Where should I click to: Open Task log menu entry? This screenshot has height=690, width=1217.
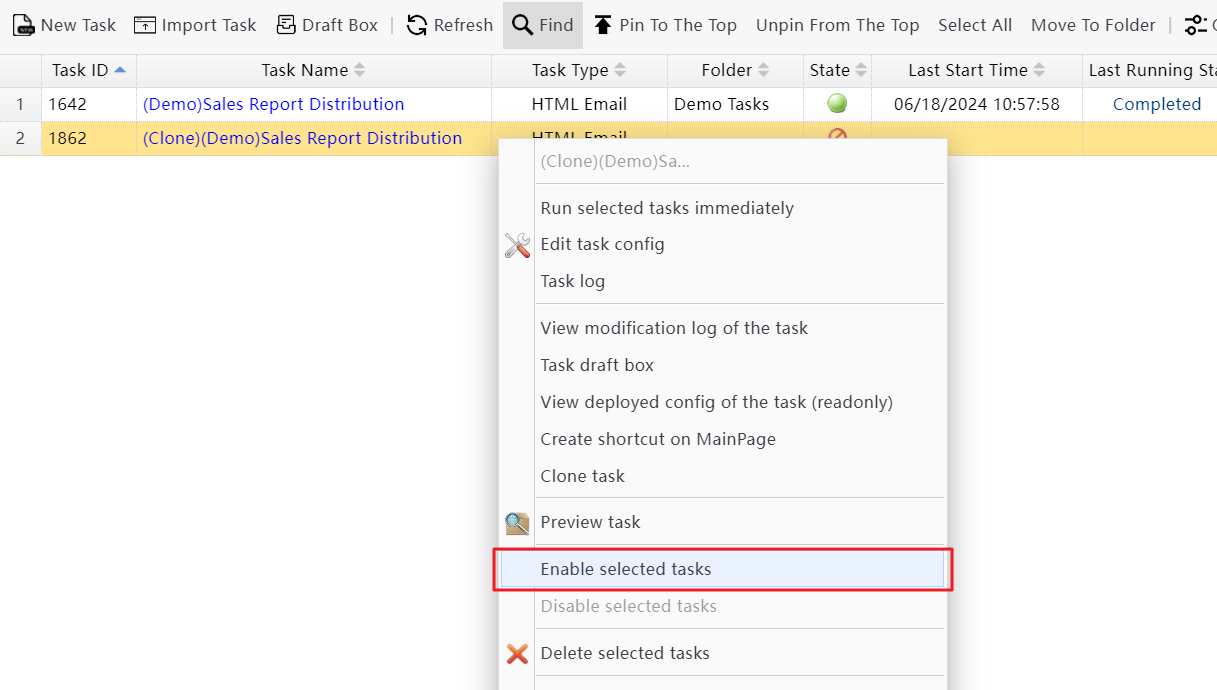click(572, 281)
